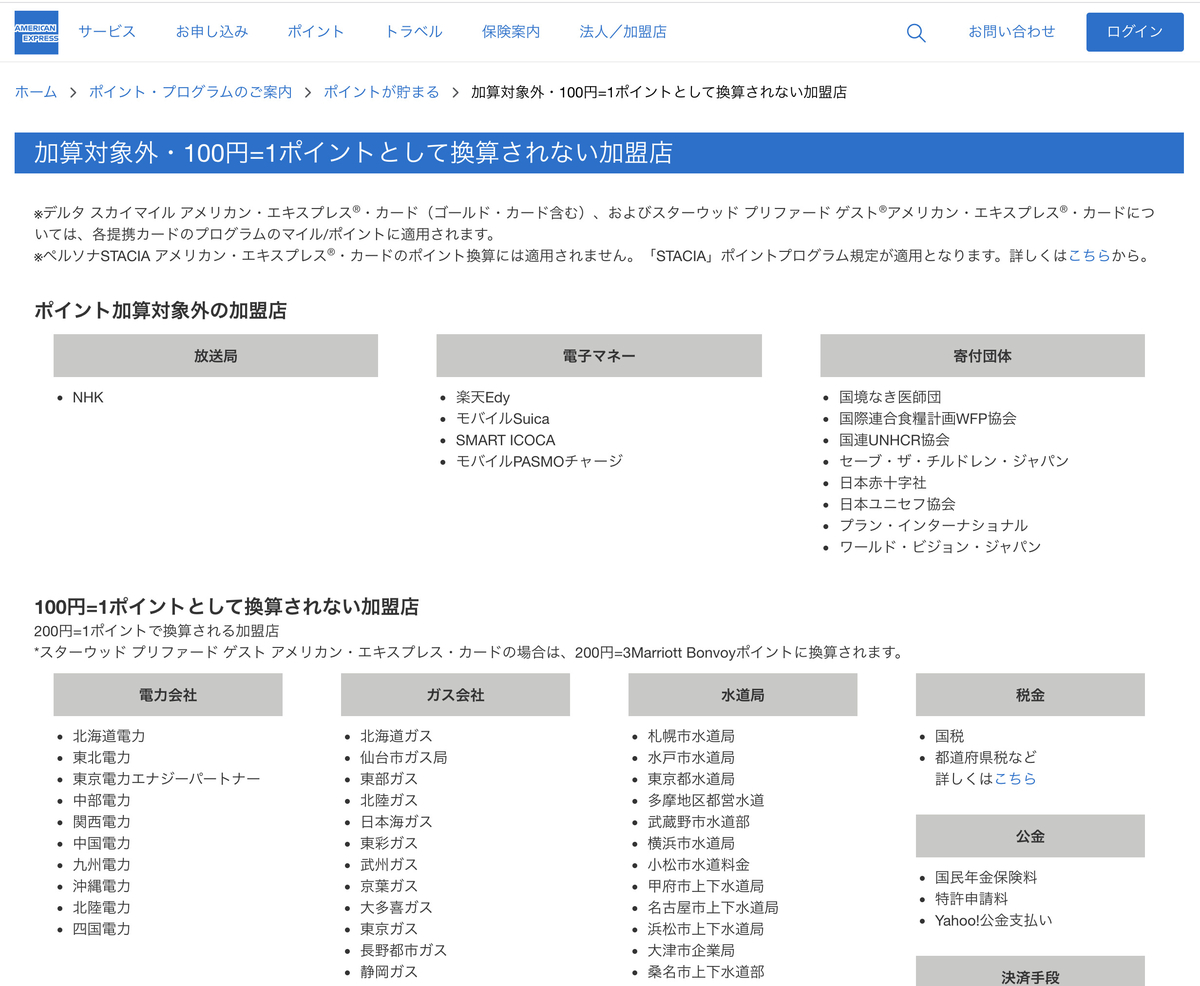Select 関西電力 list item
1200x986 pixels.
(x=102, y=822)
